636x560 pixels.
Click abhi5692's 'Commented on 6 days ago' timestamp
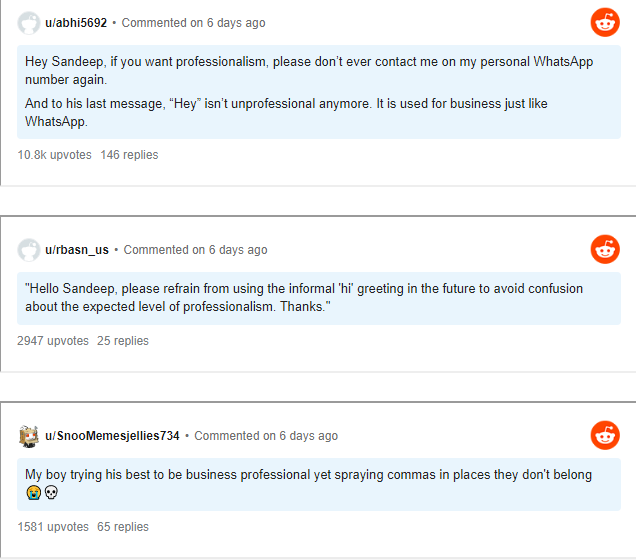(193, 23)
